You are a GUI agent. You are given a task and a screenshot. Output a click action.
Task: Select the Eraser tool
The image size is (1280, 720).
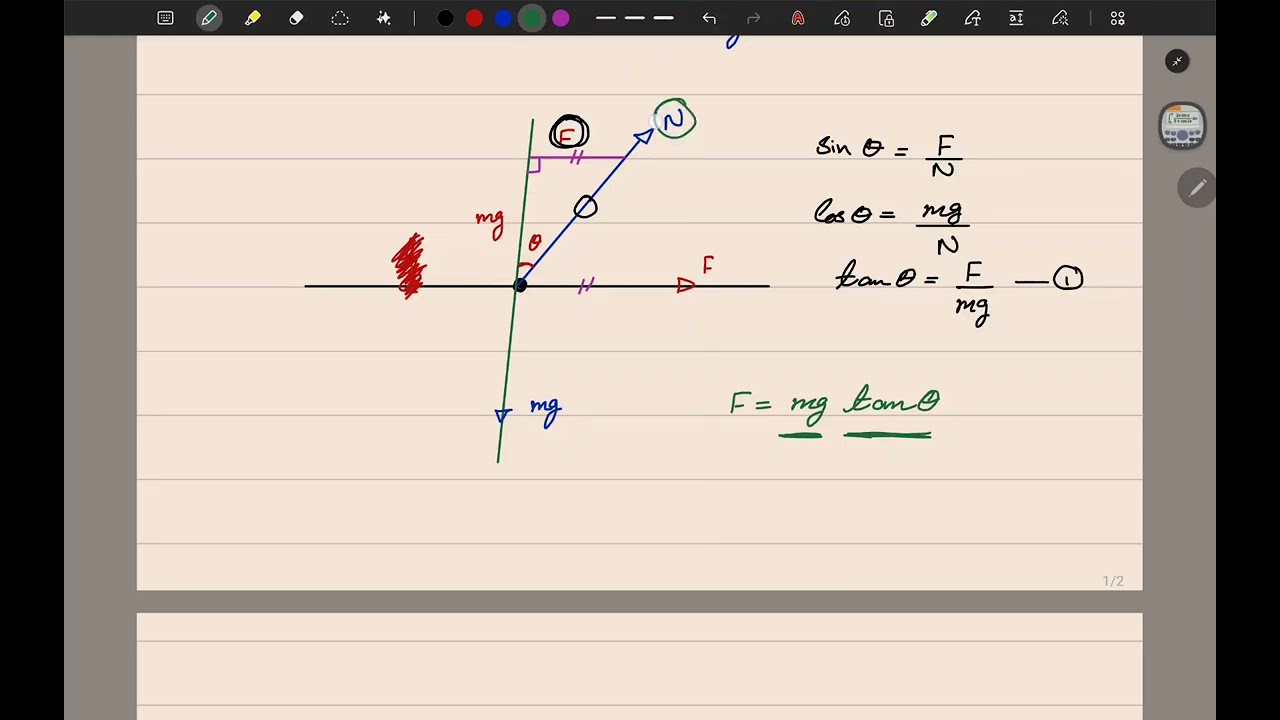click(296, 18)
